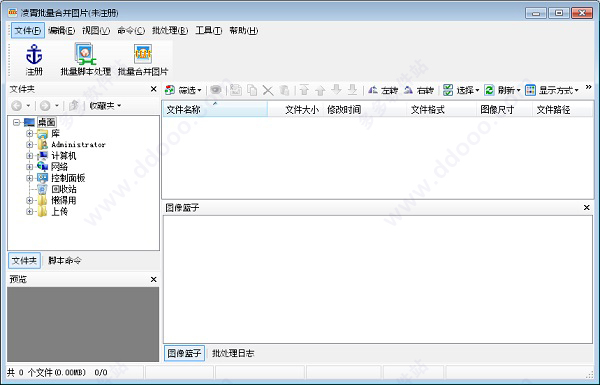The height and width of the screenshot is (385, 600).
Task: Switch to the 图像篮子 bottom tab
Action: click(x=184, y=353)
